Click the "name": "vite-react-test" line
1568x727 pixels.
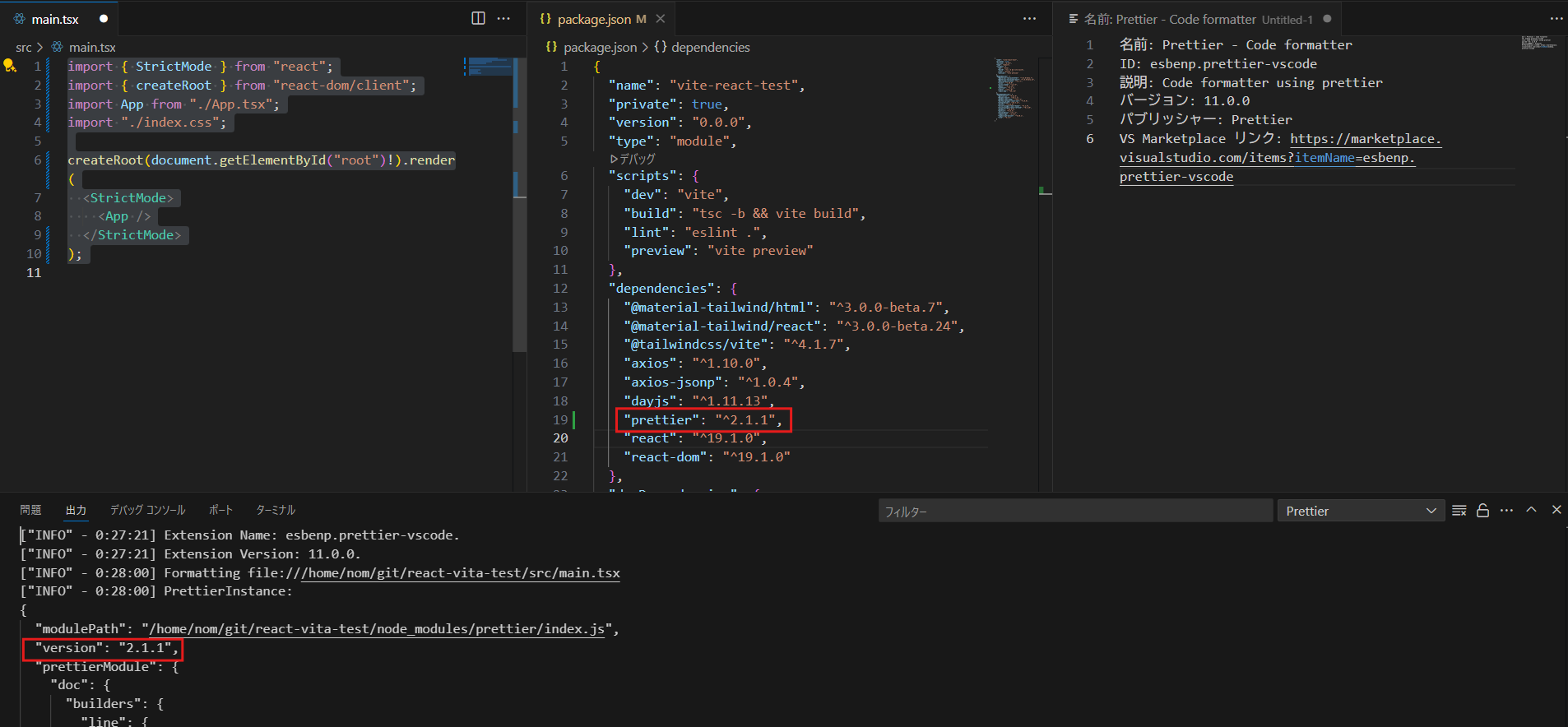click(707, 85)
